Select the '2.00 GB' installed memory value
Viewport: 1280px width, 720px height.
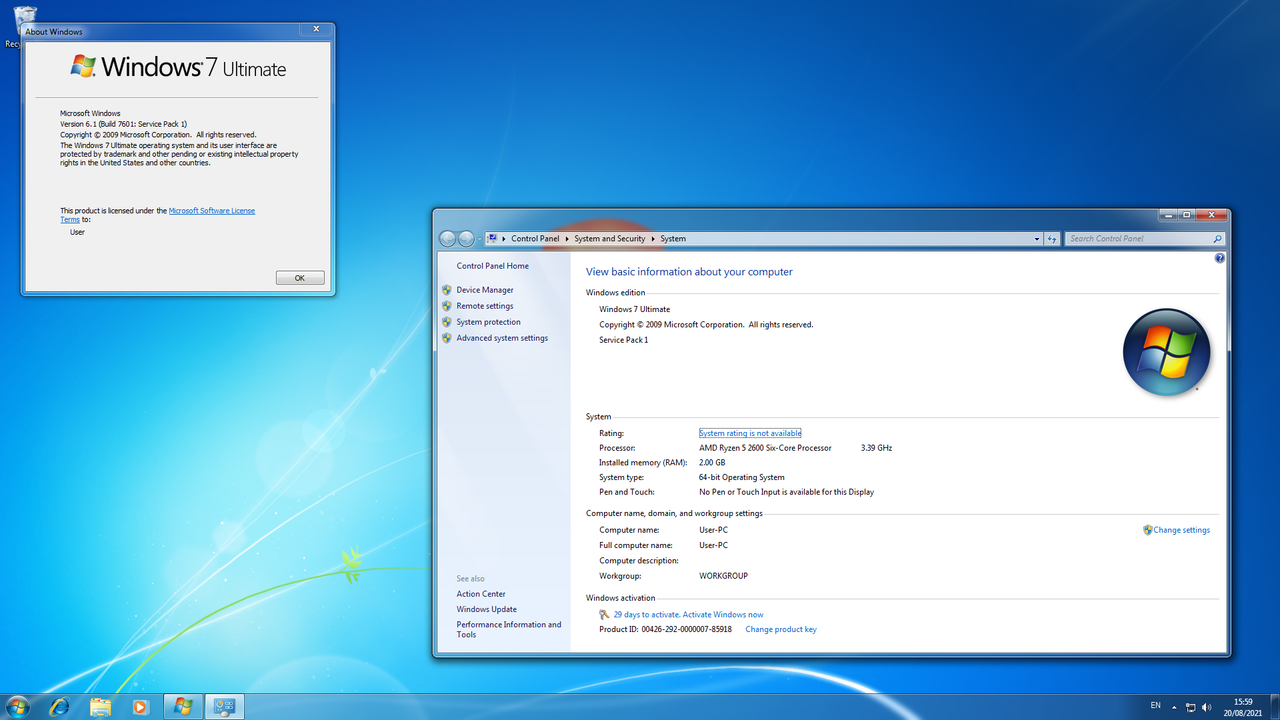(x=712, y=463)
